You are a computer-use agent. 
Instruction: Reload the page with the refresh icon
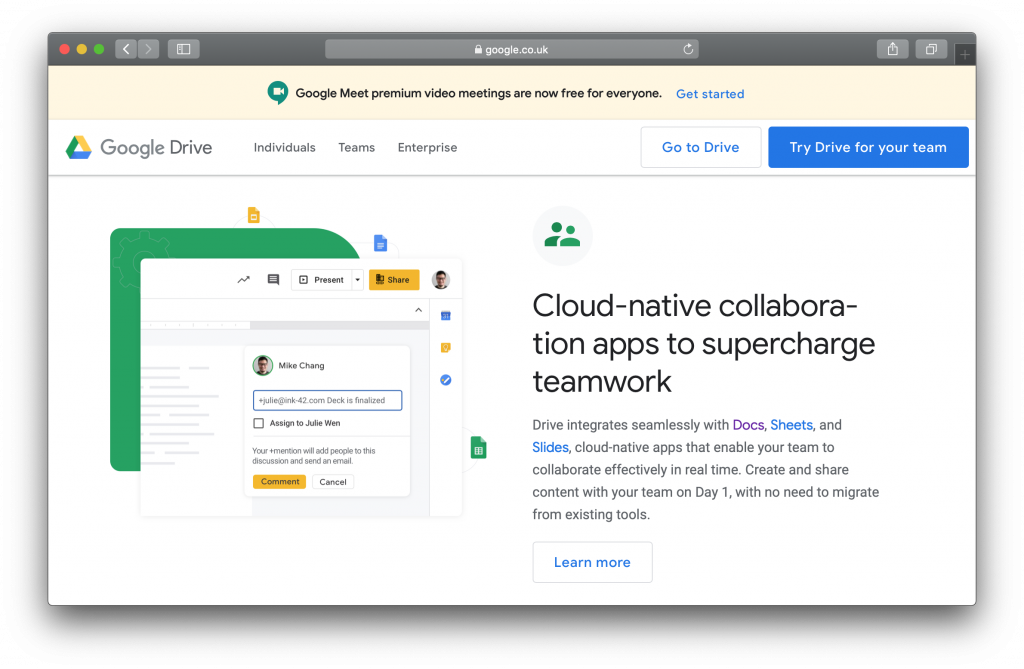pos(688,49)
